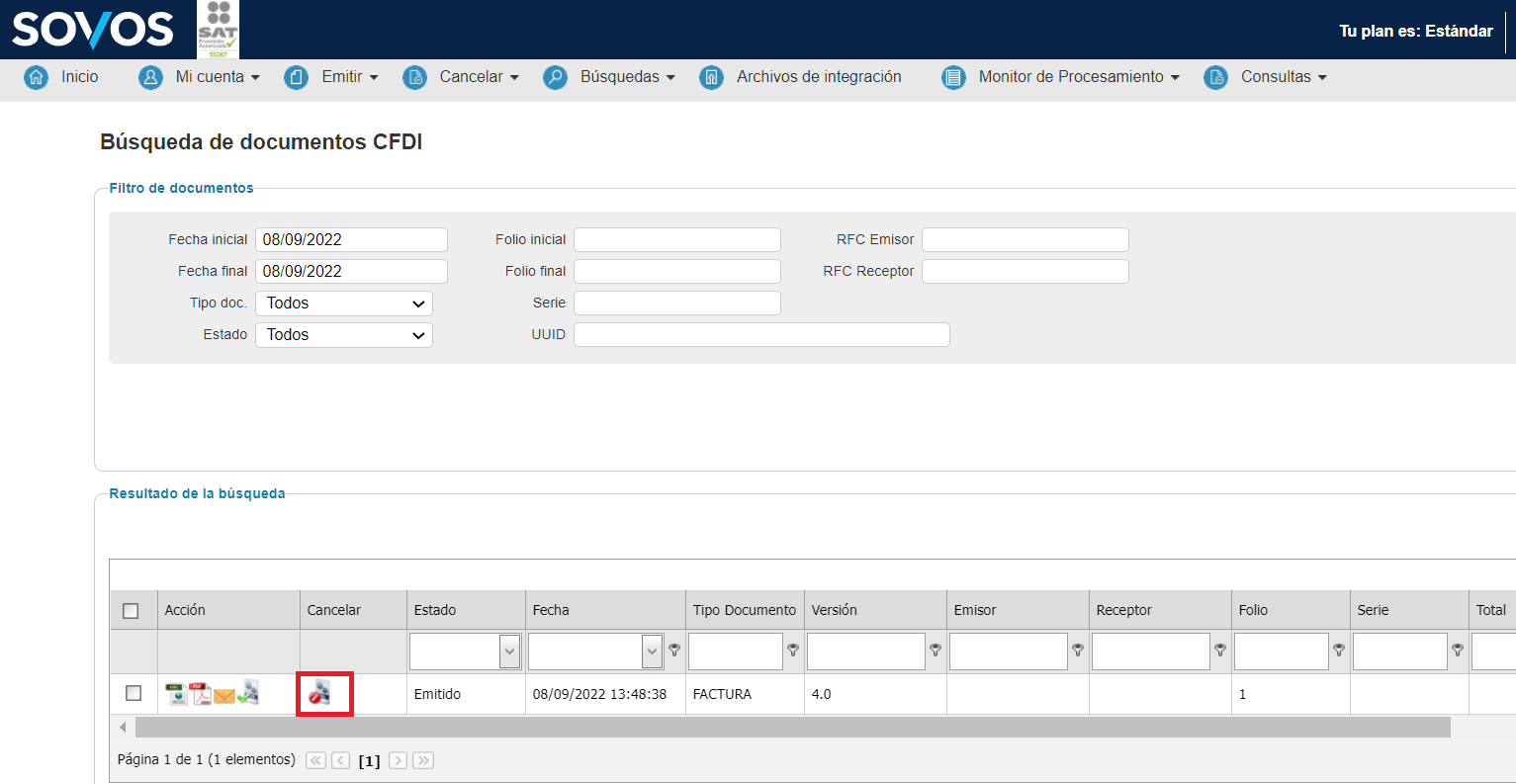Open the Tipo doc. dropdown
This screenshot has width=1516, height=784.
coord(344,304)
